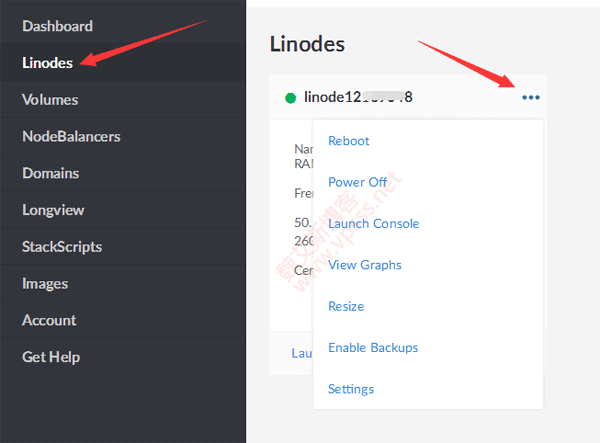Click Launch Console menu entry

pos(373,223)
